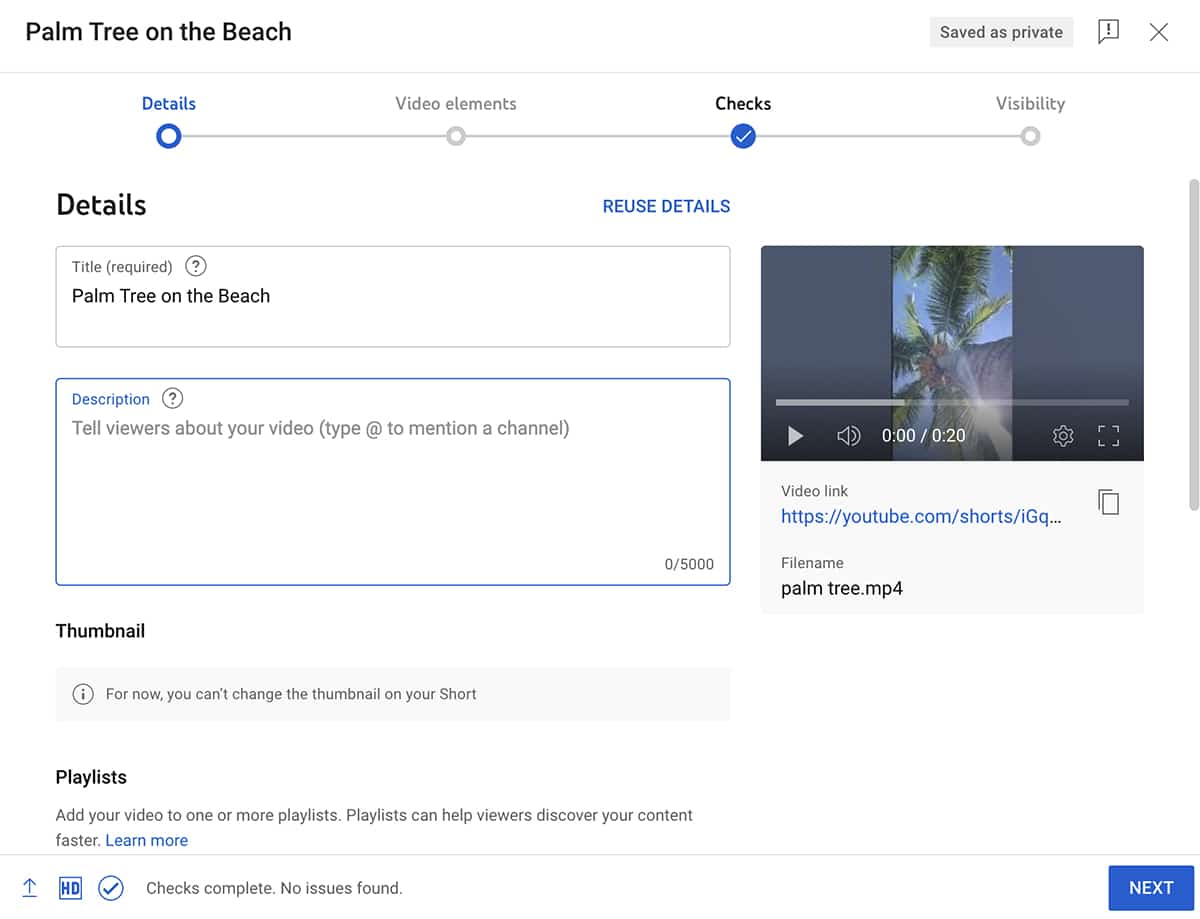Click the checks complete checkmark icon
1200x919 pixels.
click(x=111, y=887)
